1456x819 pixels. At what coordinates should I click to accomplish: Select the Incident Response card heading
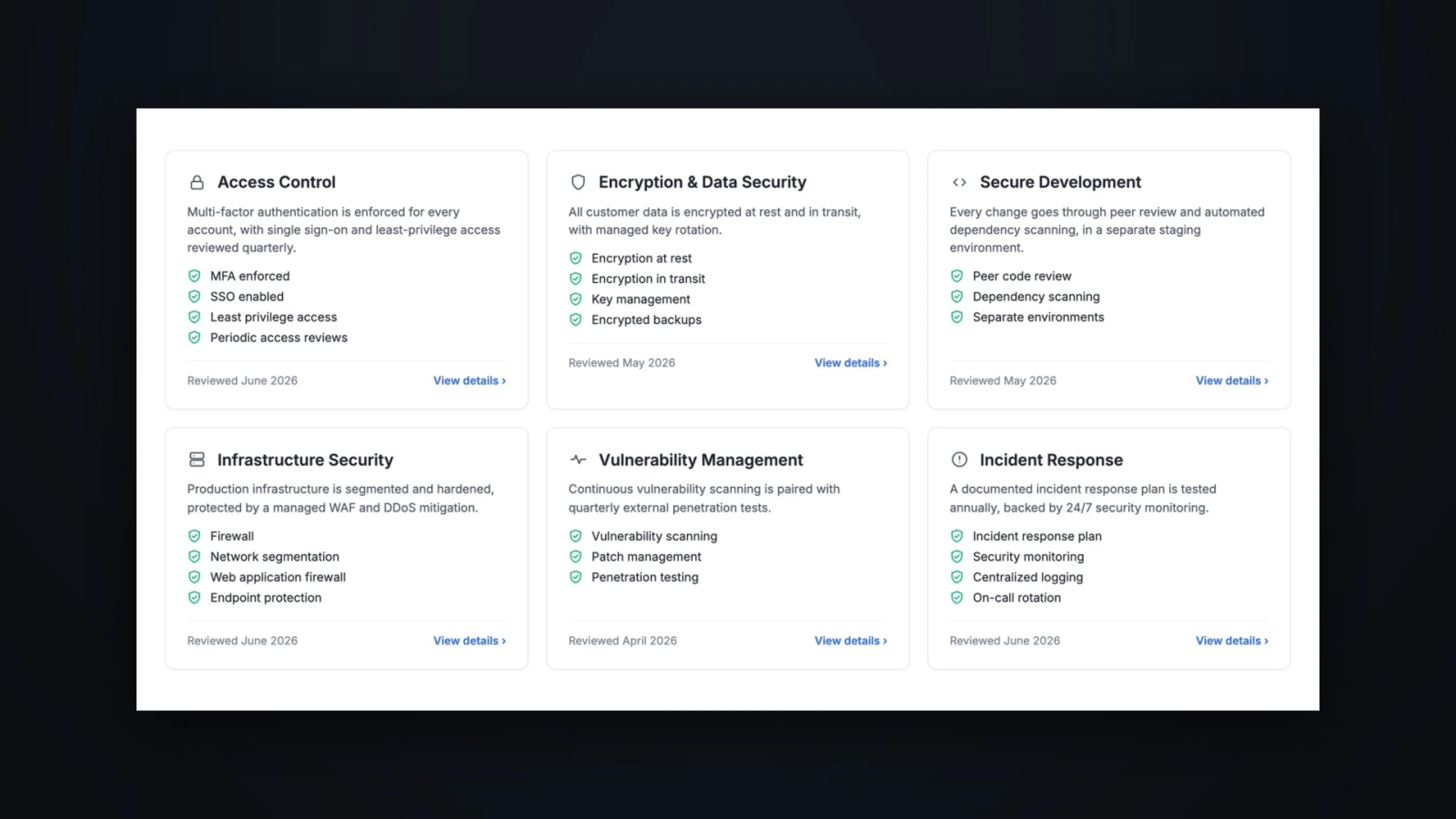coord(1052,460)
